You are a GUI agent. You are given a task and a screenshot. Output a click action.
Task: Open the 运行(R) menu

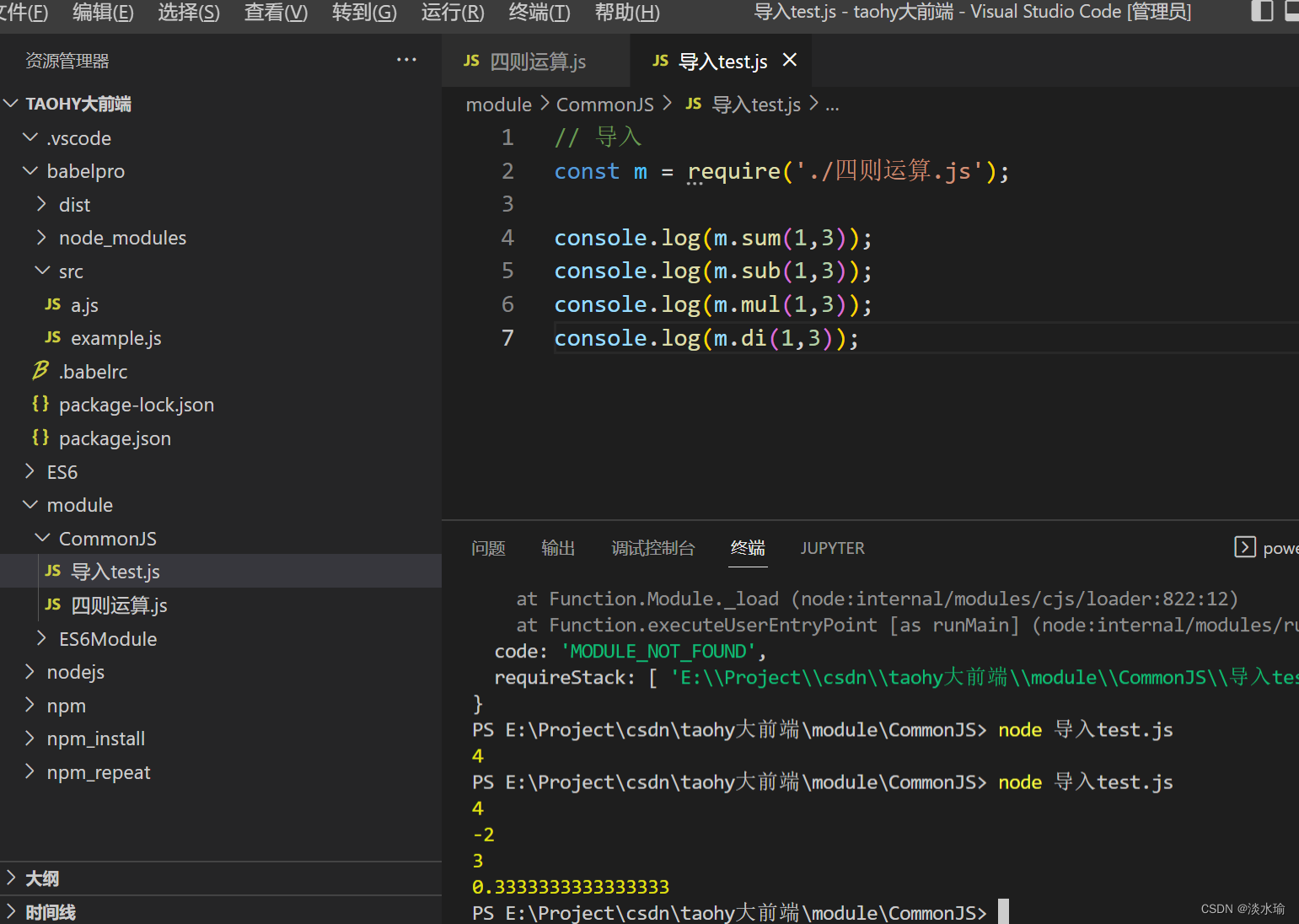[453, 12]
